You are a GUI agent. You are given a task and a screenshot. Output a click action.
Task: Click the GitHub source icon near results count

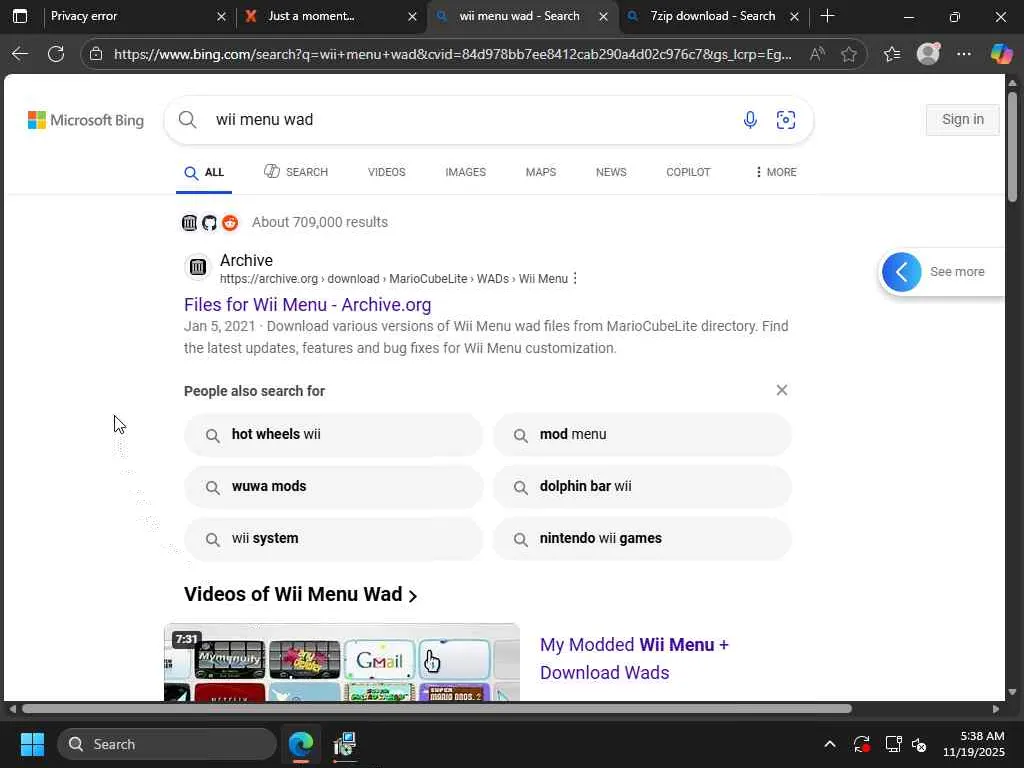click(x=209, y=223)
